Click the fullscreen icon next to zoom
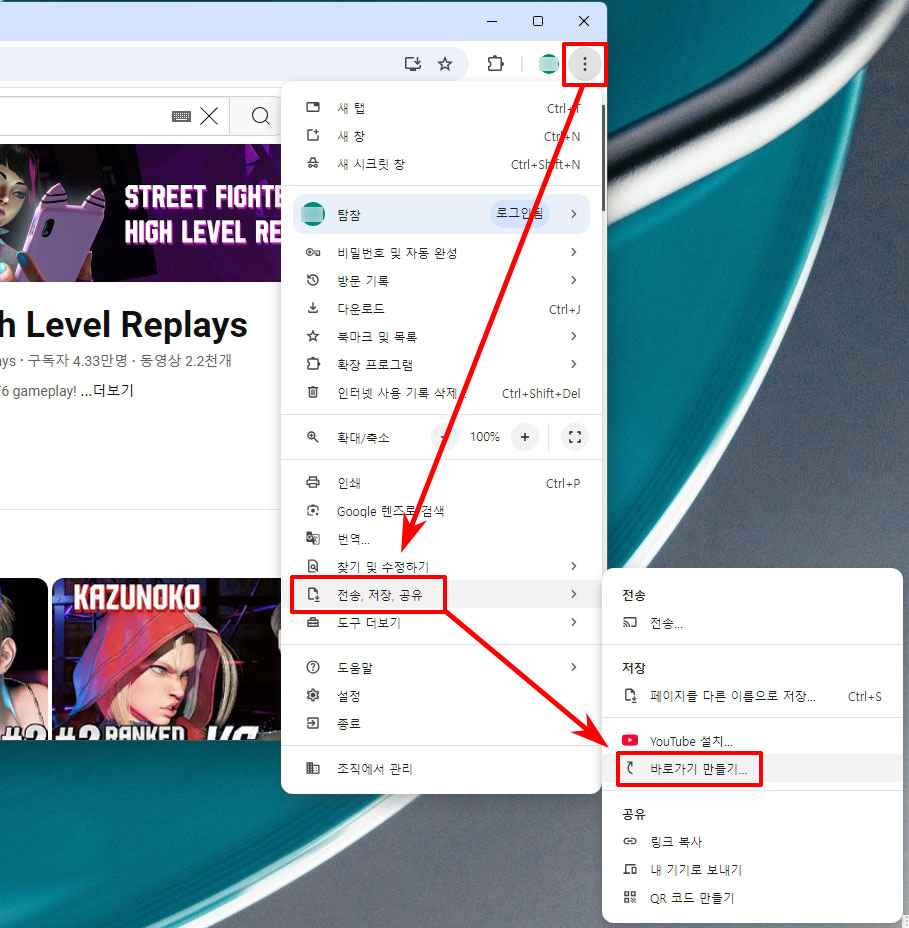Image resolution: width=909 pixels, height=928 pixels. tap(574, 437)
